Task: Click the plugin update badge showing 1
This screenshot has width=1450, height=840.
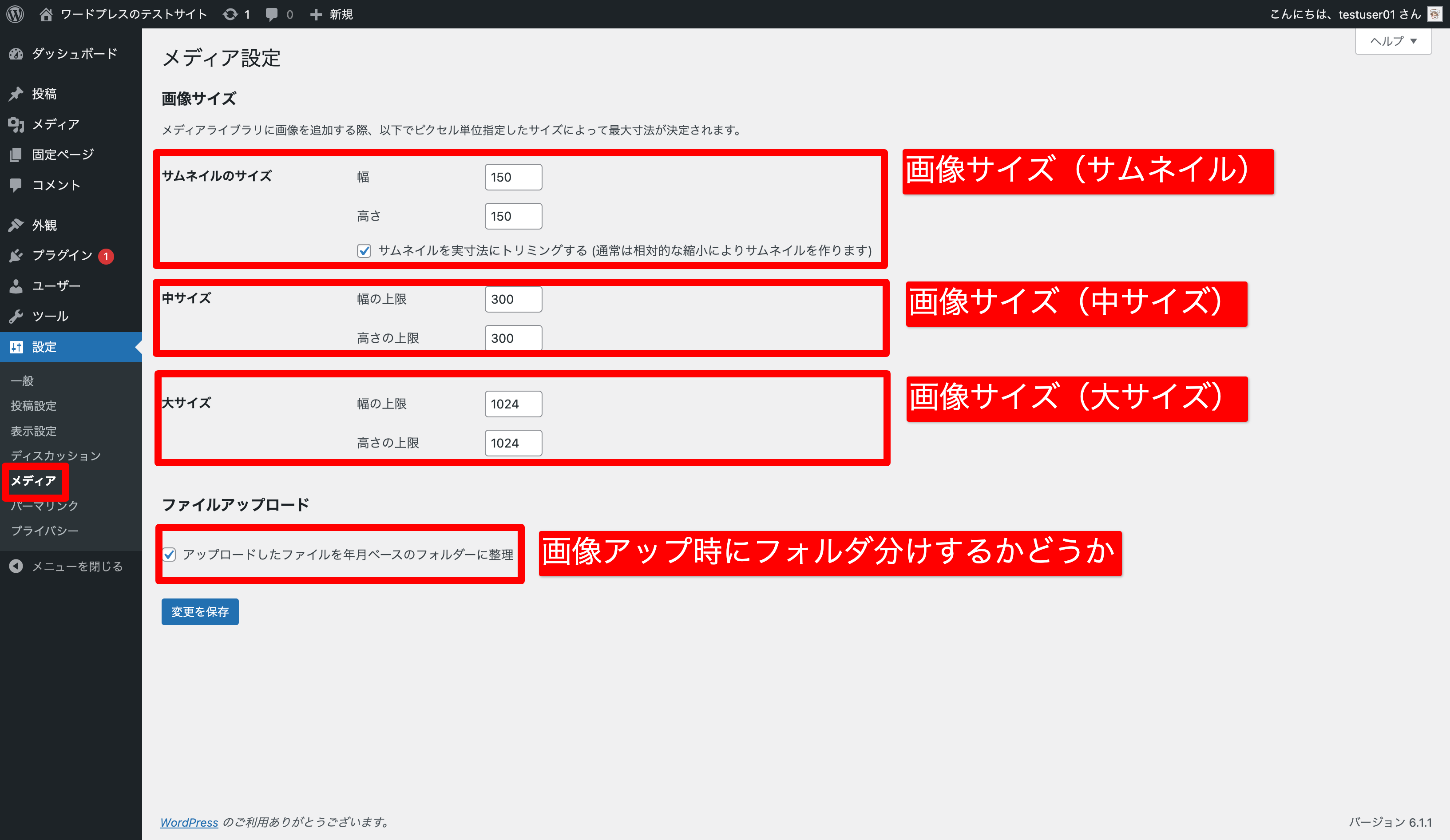Action: point(106,256)
